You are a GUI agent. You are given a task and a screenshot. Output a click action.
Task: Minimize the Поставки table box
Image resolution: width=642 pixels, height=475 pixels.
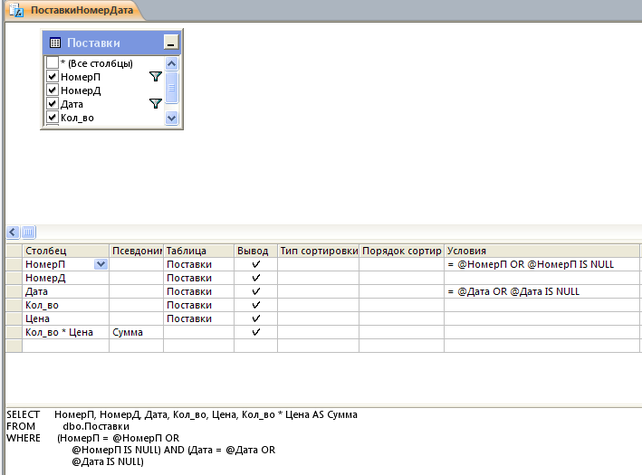170,43
